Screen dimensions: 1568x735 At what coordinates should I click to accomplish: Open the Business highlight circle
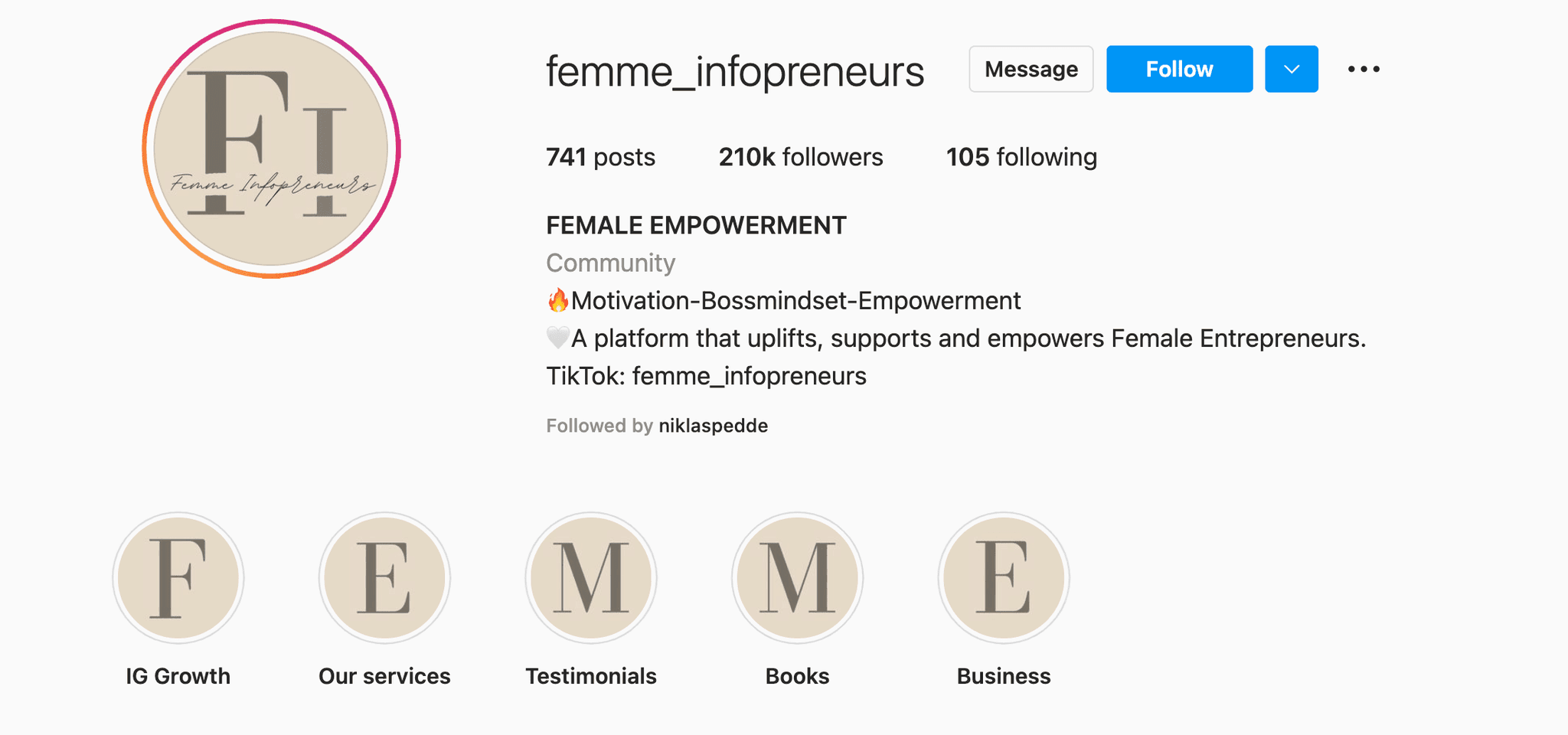(x=1004, y=578)
